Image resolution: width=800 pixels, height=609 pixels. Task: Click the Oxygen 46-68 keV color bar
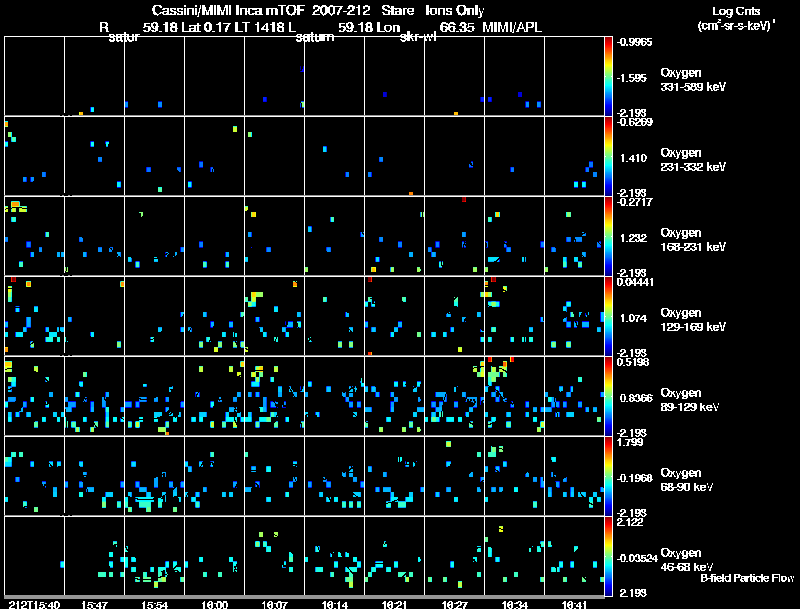pos(608,556)
